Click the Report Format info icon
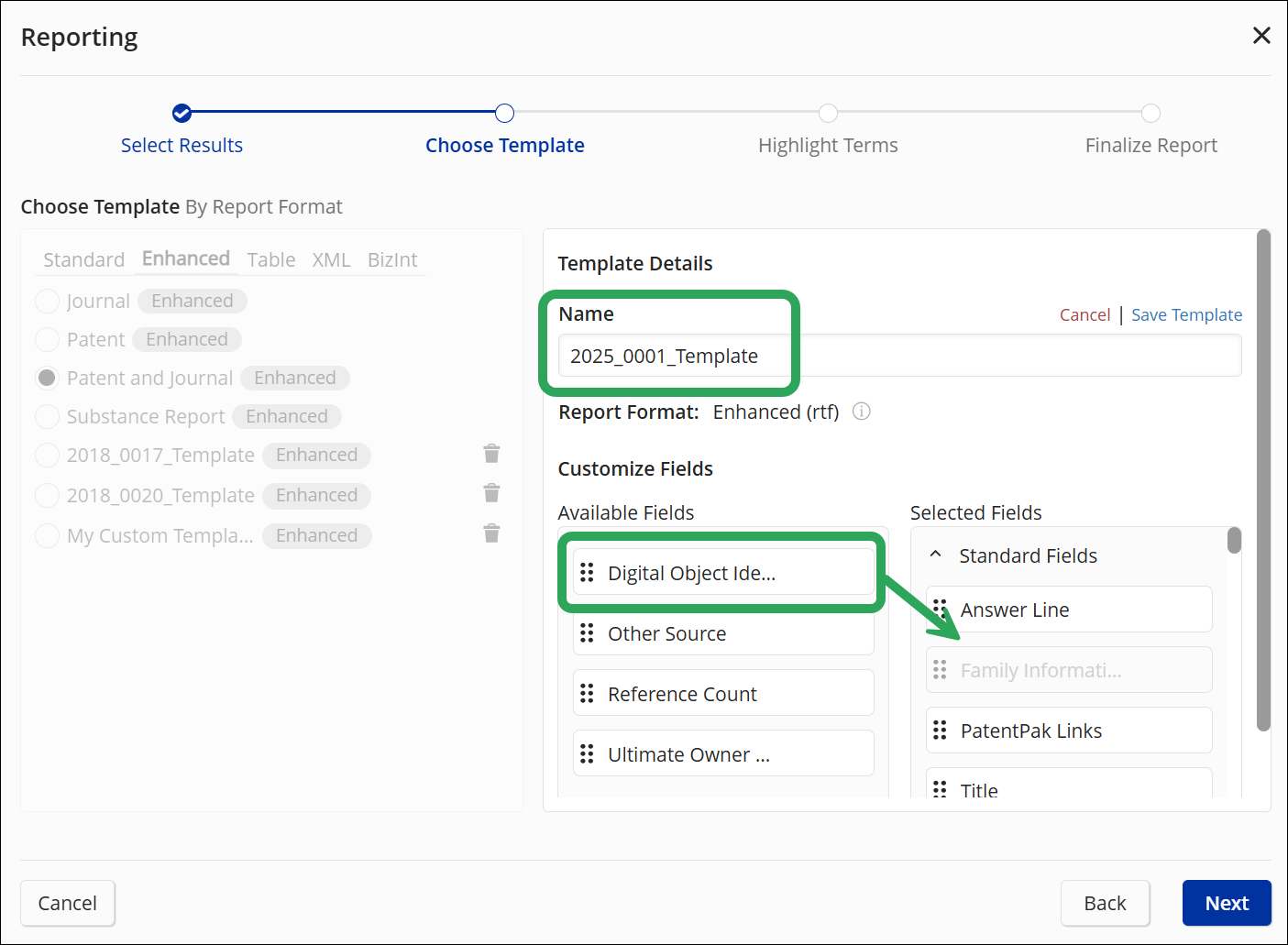This screenshot has height=945, width=1288. (861, 412)
